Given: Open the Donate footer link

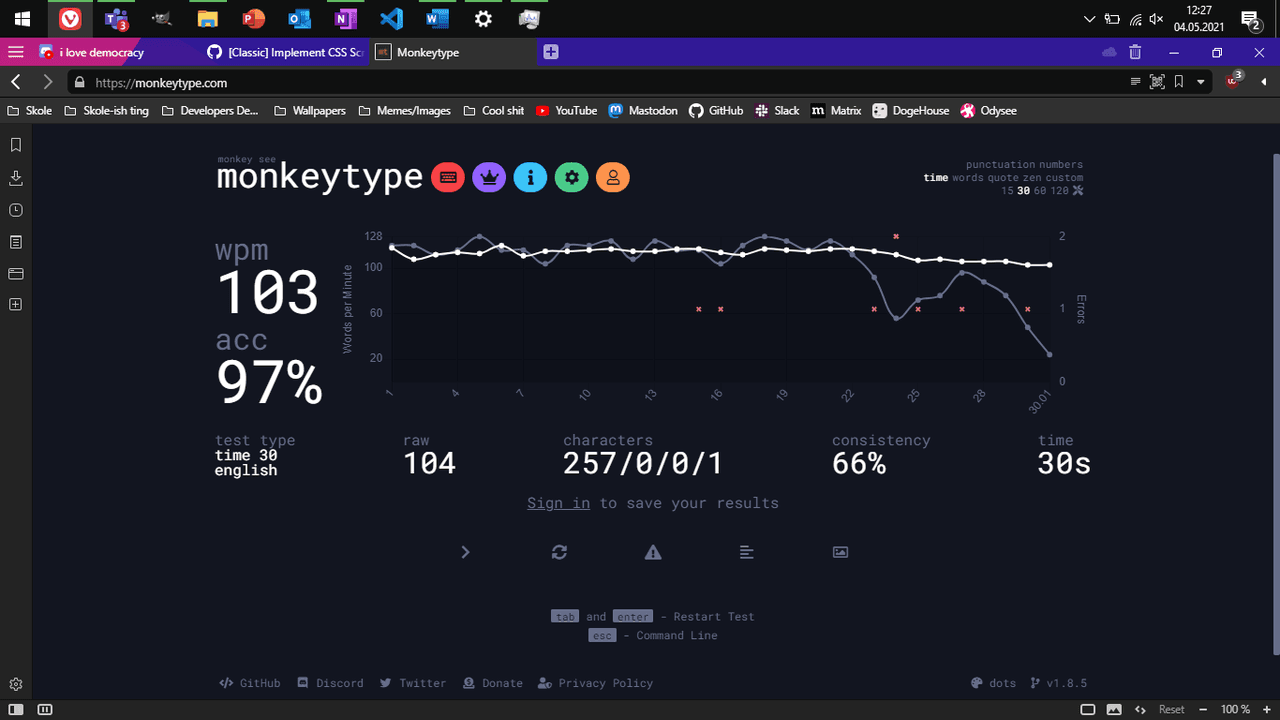Looking at the screenshot, I should pyautogui.click(x=493, y=683).
